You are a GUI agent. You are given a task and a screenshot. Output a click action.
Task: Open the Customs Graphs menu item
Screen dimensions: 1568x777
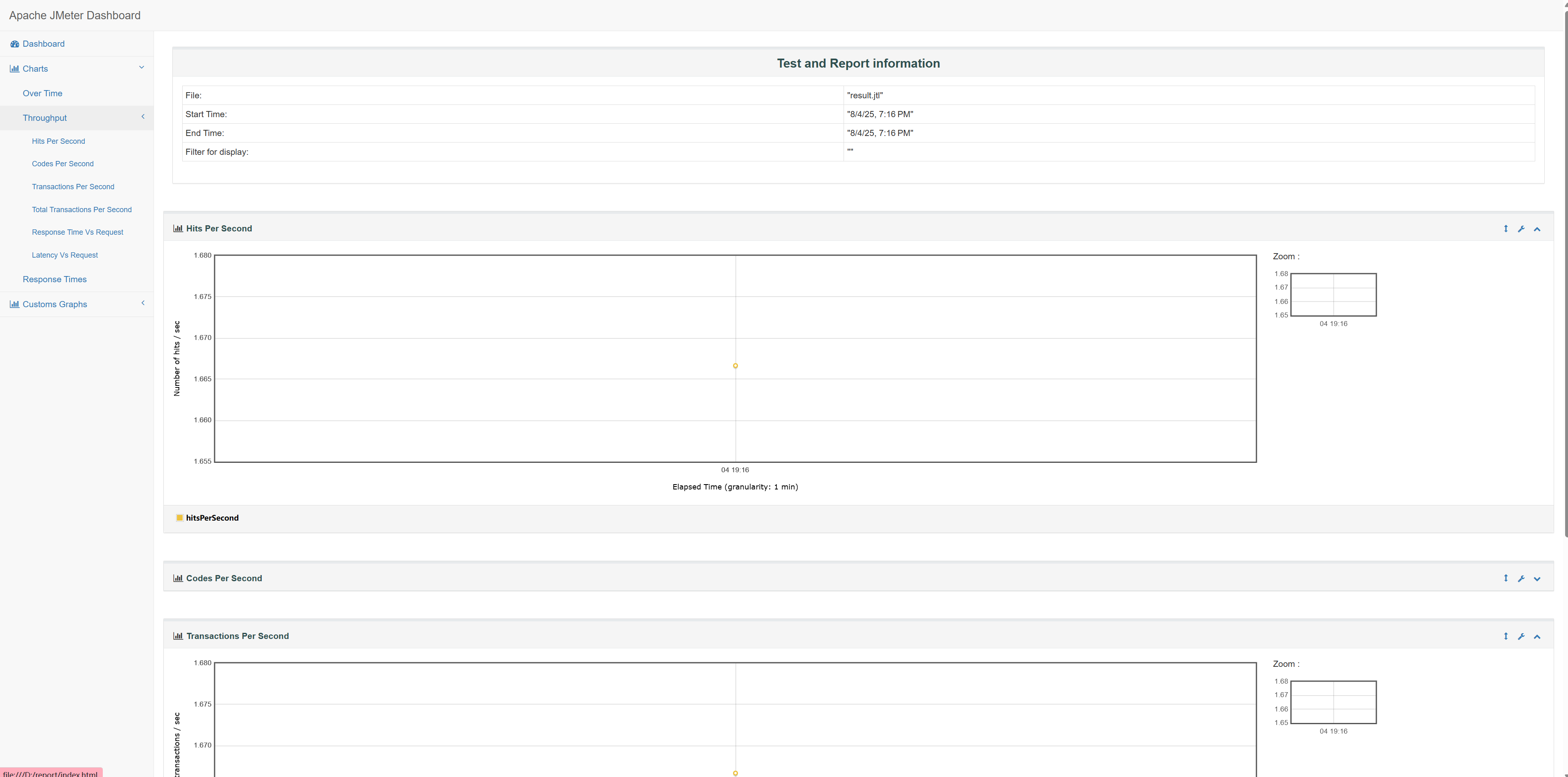(x=55, y=304)
